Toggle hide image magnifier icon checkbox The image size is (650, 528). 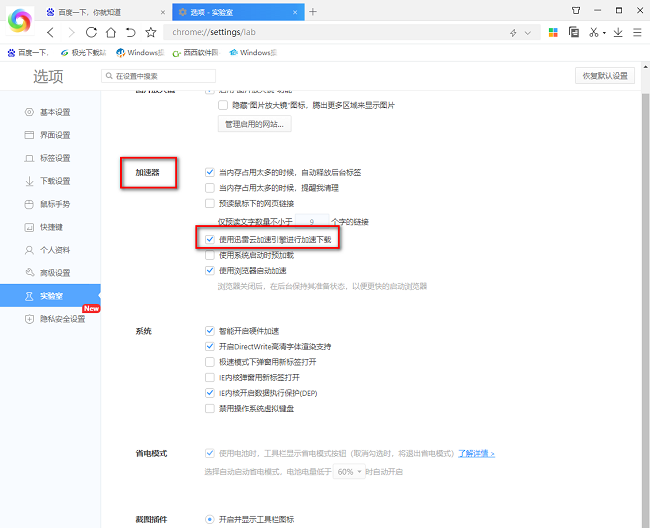click(223, 105)
